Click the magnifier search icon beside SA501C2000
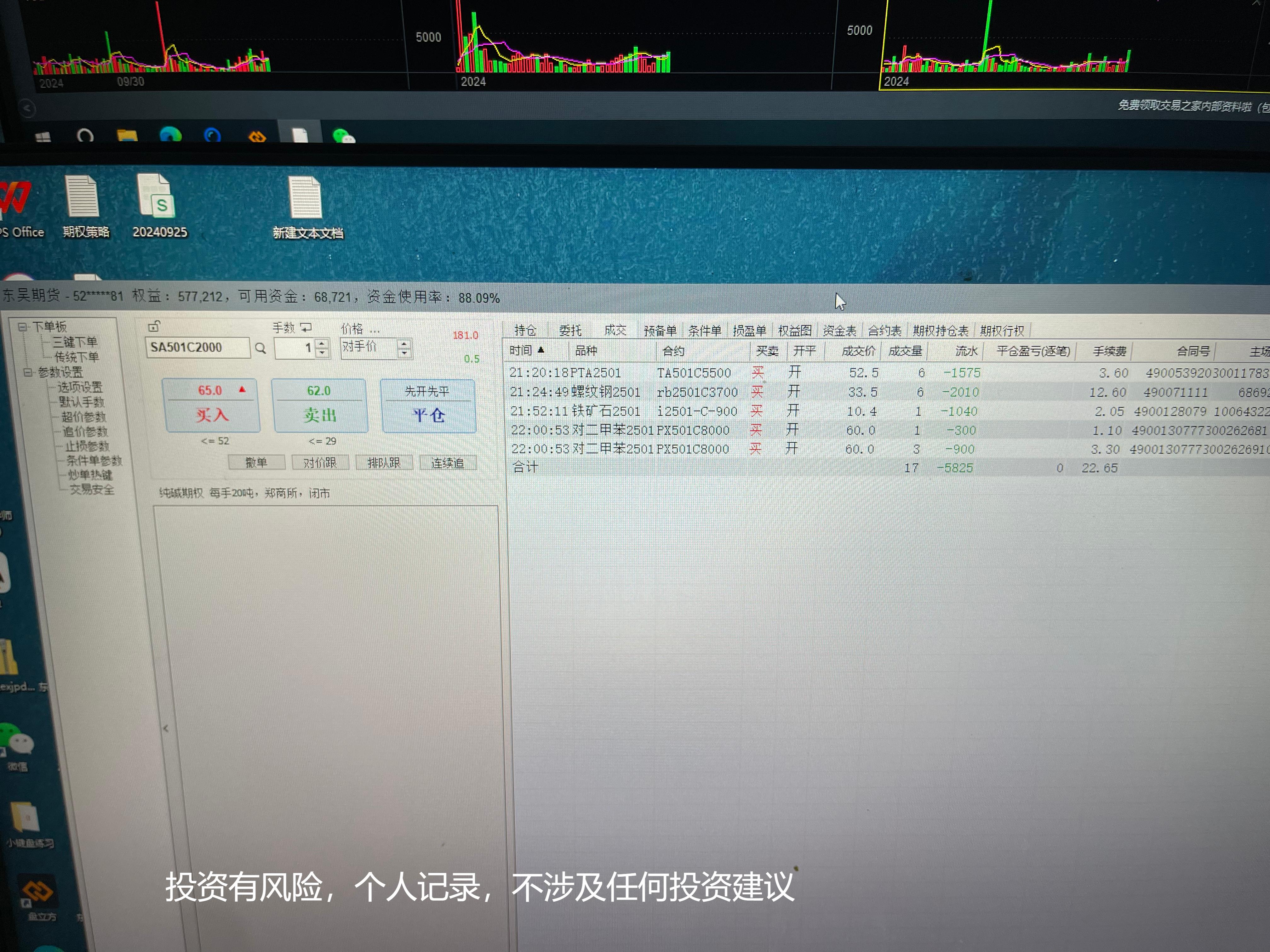 pos(261,348)
